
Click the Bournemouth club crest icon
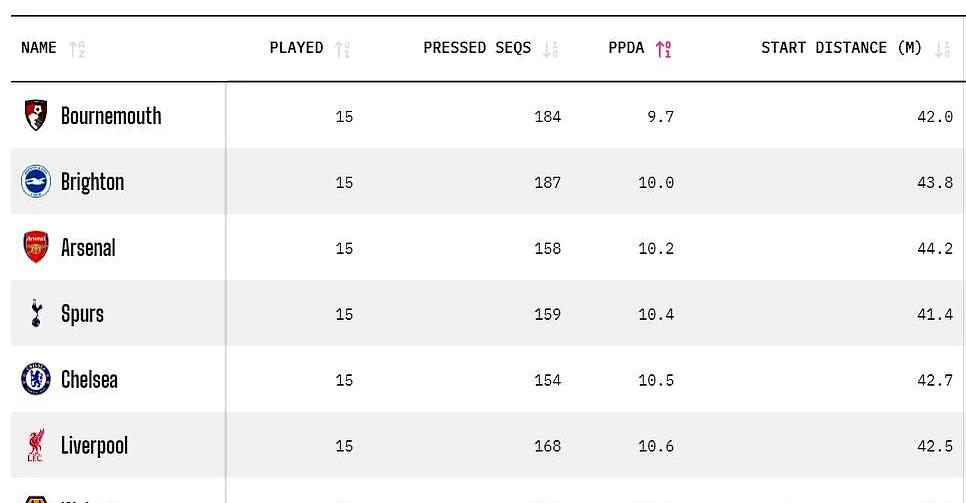click(36, 116)
